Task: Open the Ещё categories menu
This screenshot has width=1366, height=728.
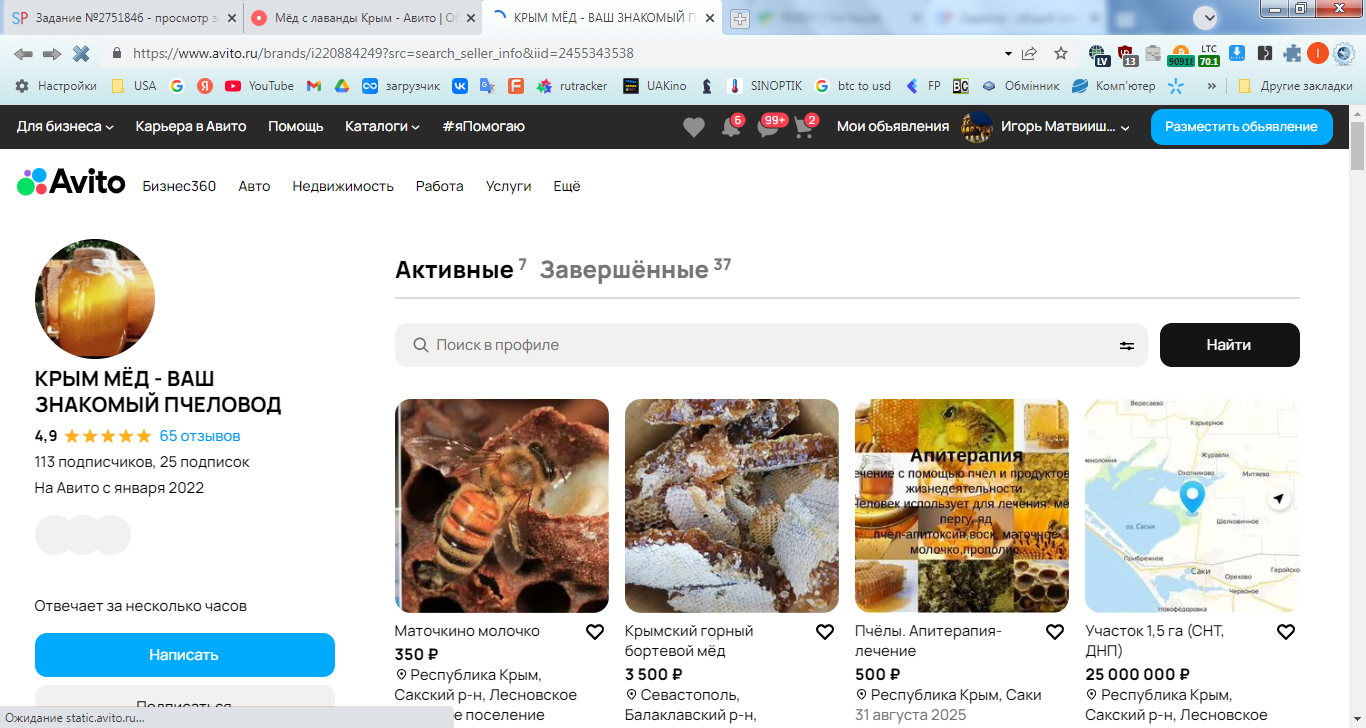Action: [x=567, y=186]
